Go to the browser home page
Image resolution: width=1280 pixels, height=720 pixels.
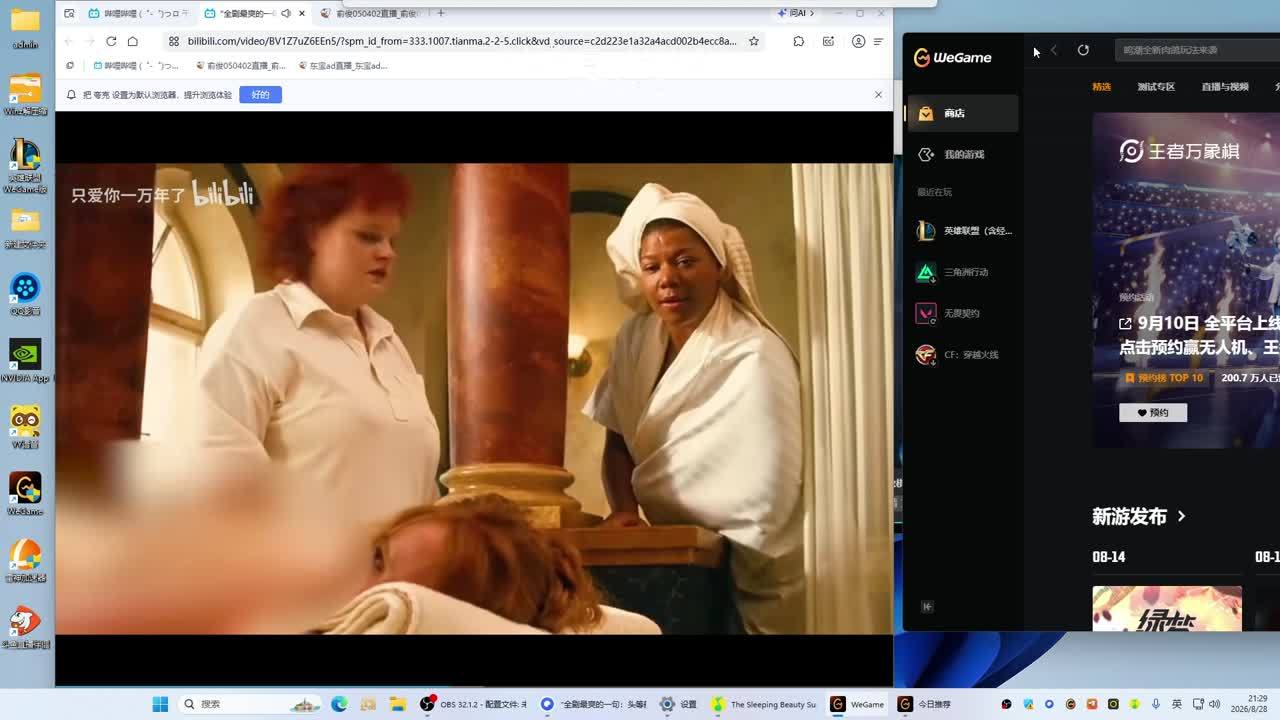(x=132, y=41)
